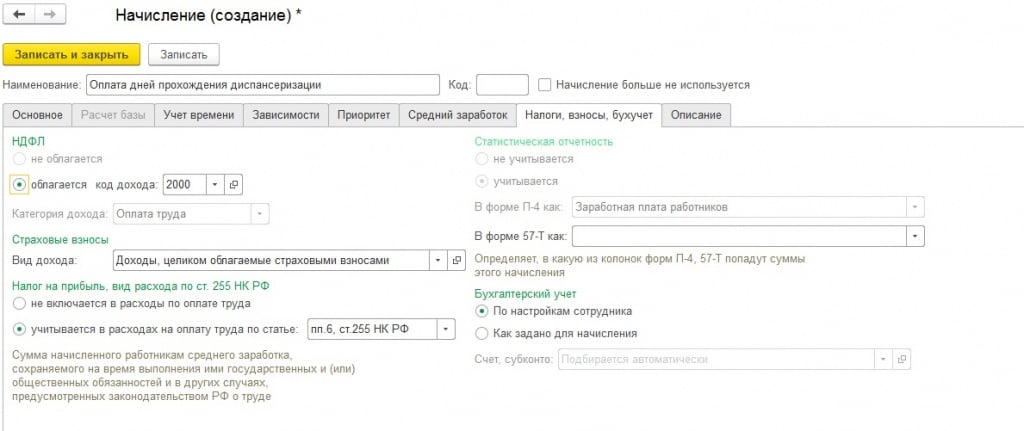The image size is (1024, 431).
Task: Open selection form for Вид дохода
Action: point(457,260)
